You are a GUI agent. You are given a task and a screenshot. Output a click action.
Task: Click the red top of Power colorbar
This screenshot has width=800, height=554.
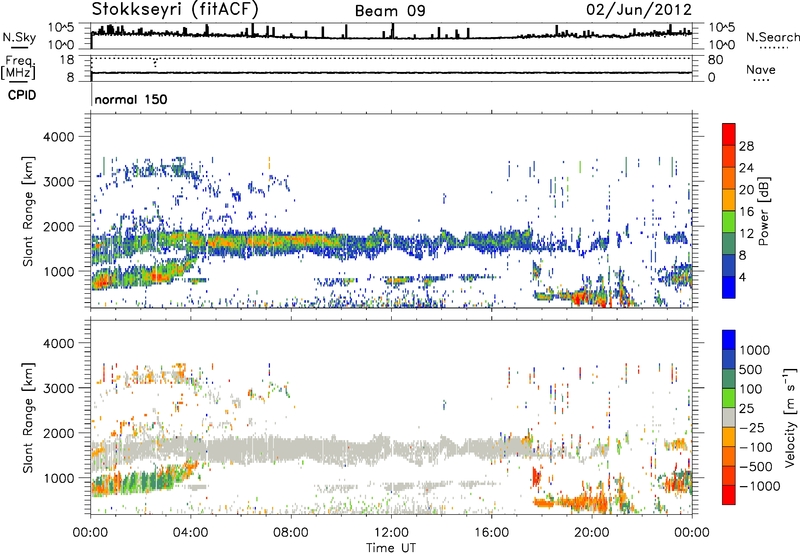click(x=729, y=135)
